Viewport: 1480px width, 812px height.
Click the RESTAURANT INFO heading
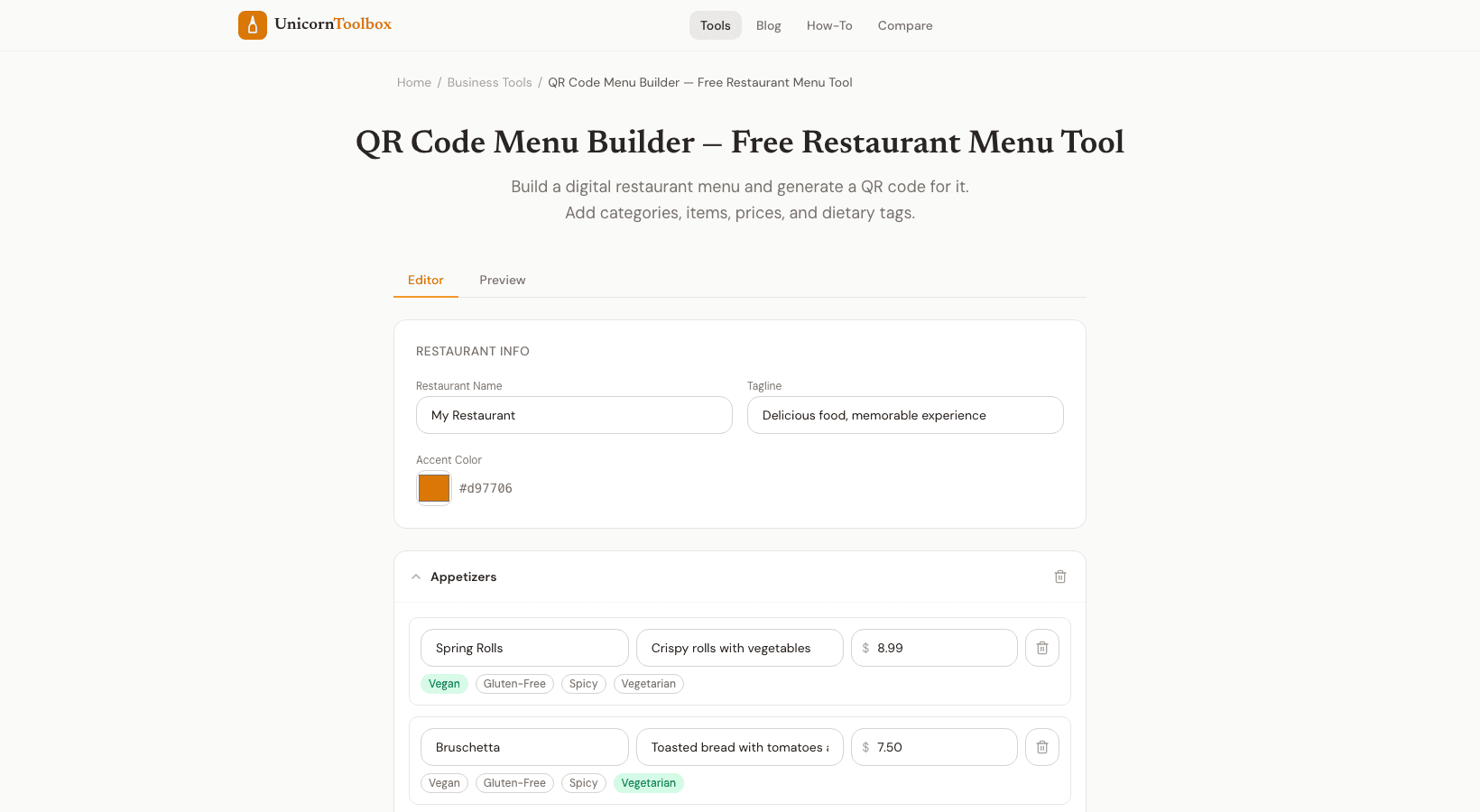click(x=473, y=351)
